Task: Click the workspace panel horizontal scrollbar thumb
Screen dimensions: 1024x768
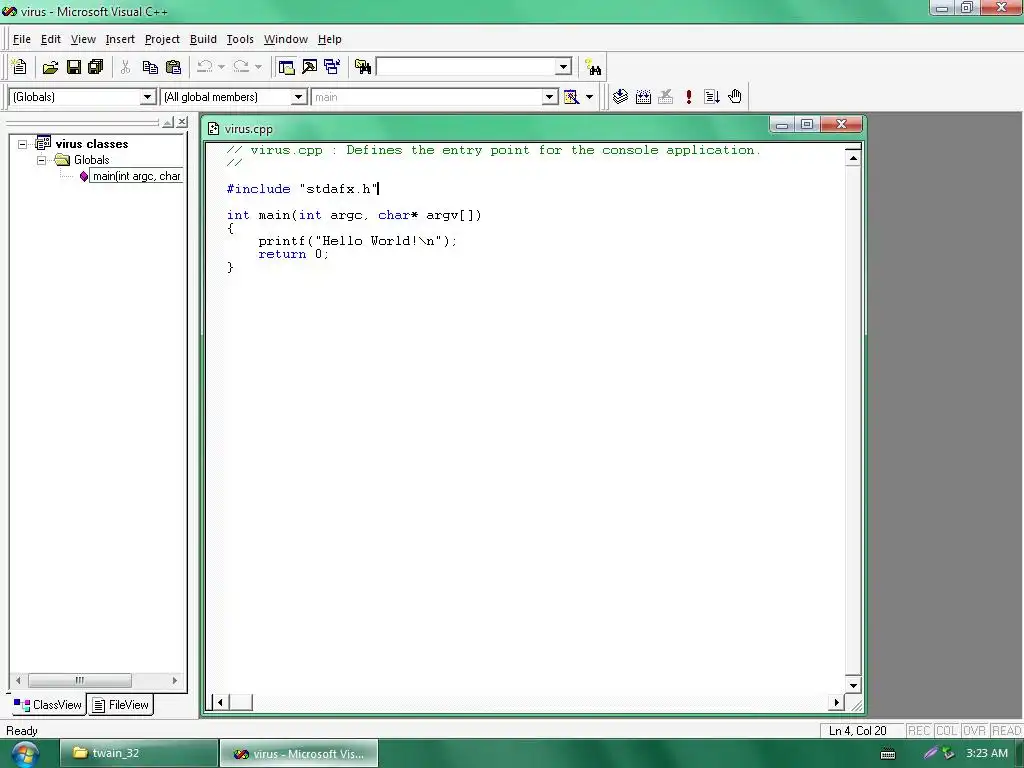Action: coord(80,680)
